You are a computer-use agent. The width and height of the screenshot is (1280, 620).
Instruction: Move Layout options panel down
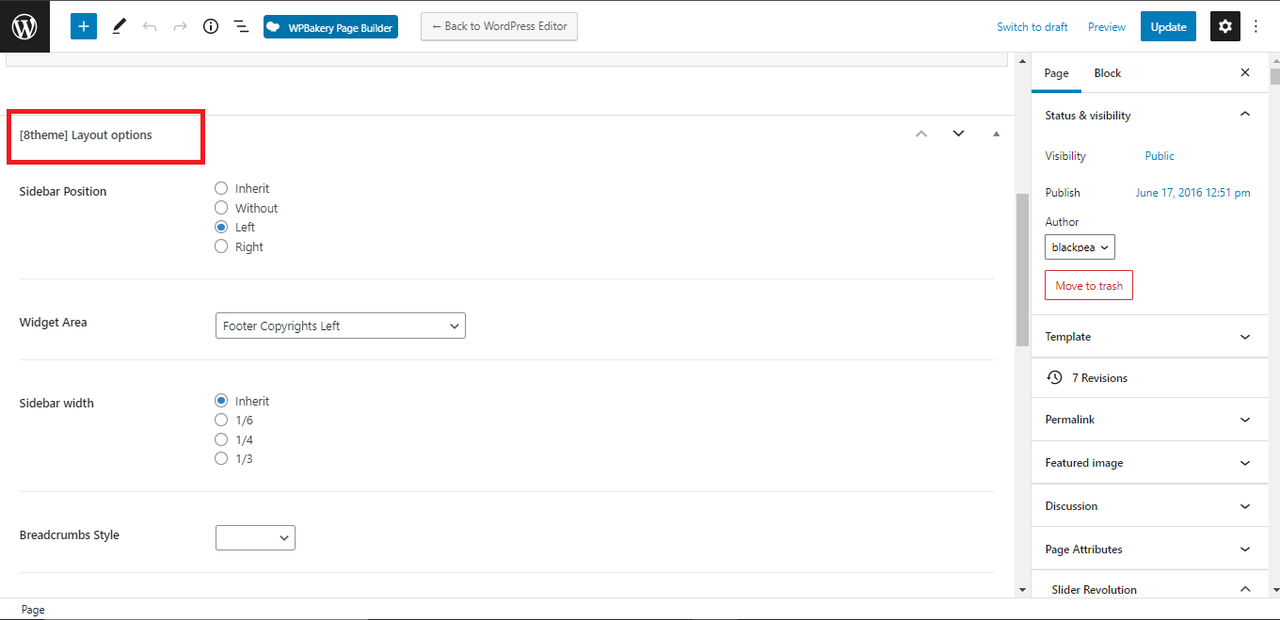point(958,134)
